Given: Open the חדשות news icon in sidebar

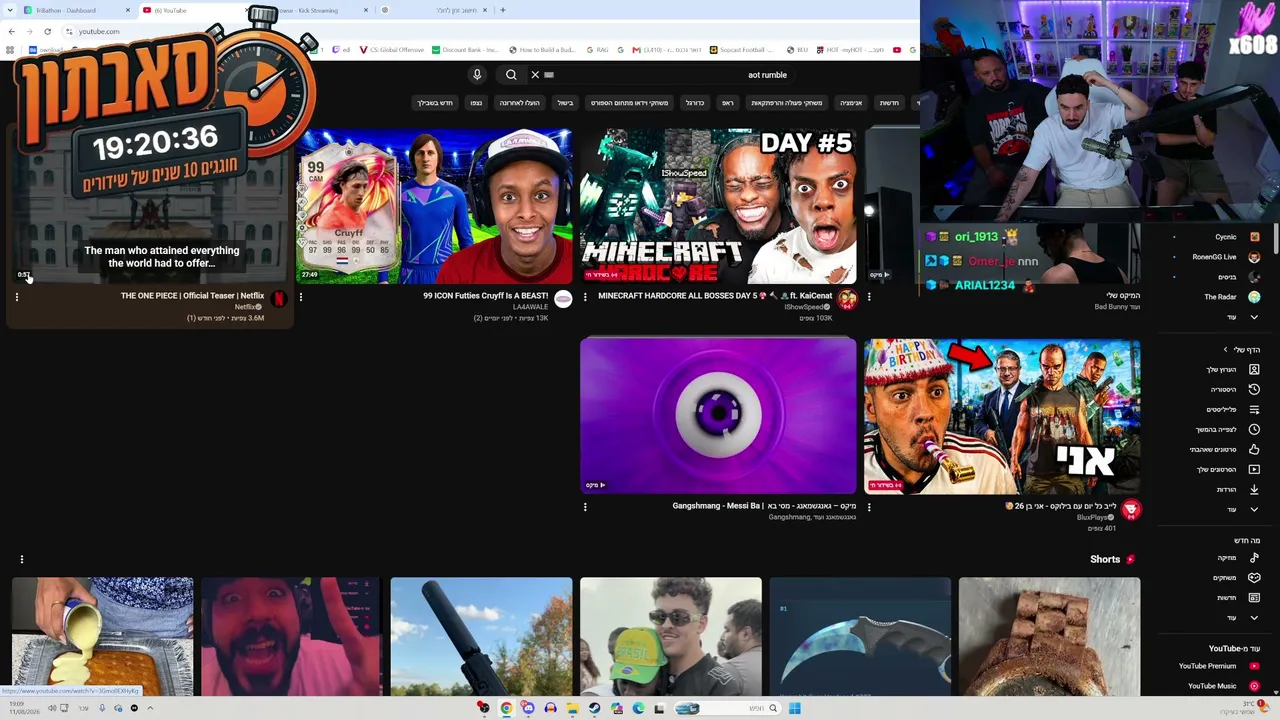Looking at the screenshot, I should (1254, 598).
